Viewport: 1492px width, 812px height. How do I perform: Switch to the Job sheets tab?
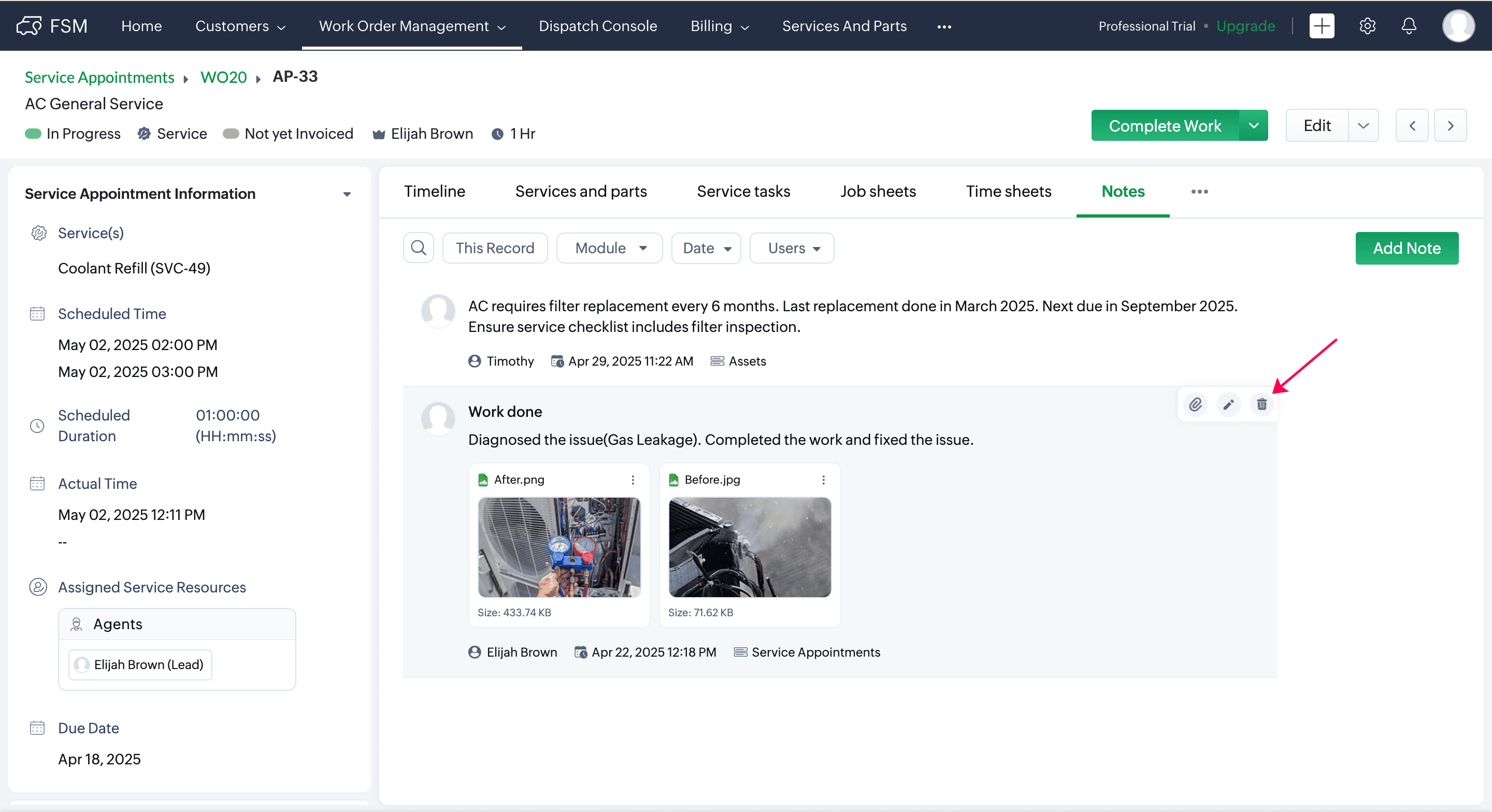coord(878,191)
